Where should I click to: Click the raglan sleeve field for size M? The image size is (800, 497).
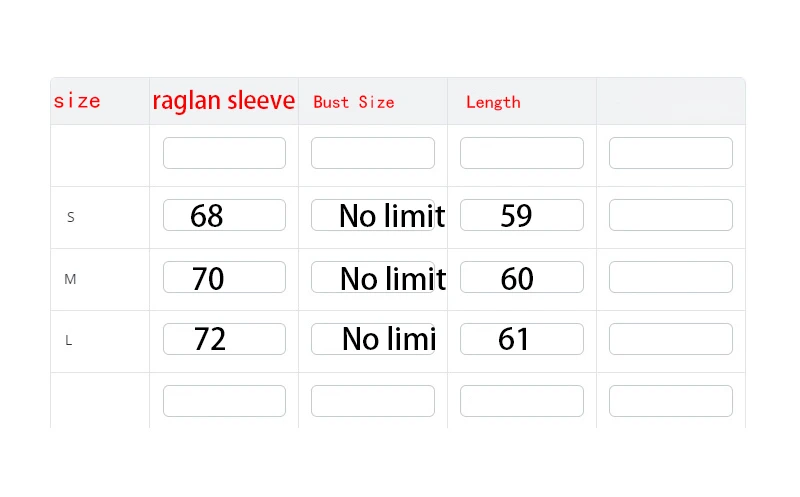pyautogui.click(x=224, y=277)
